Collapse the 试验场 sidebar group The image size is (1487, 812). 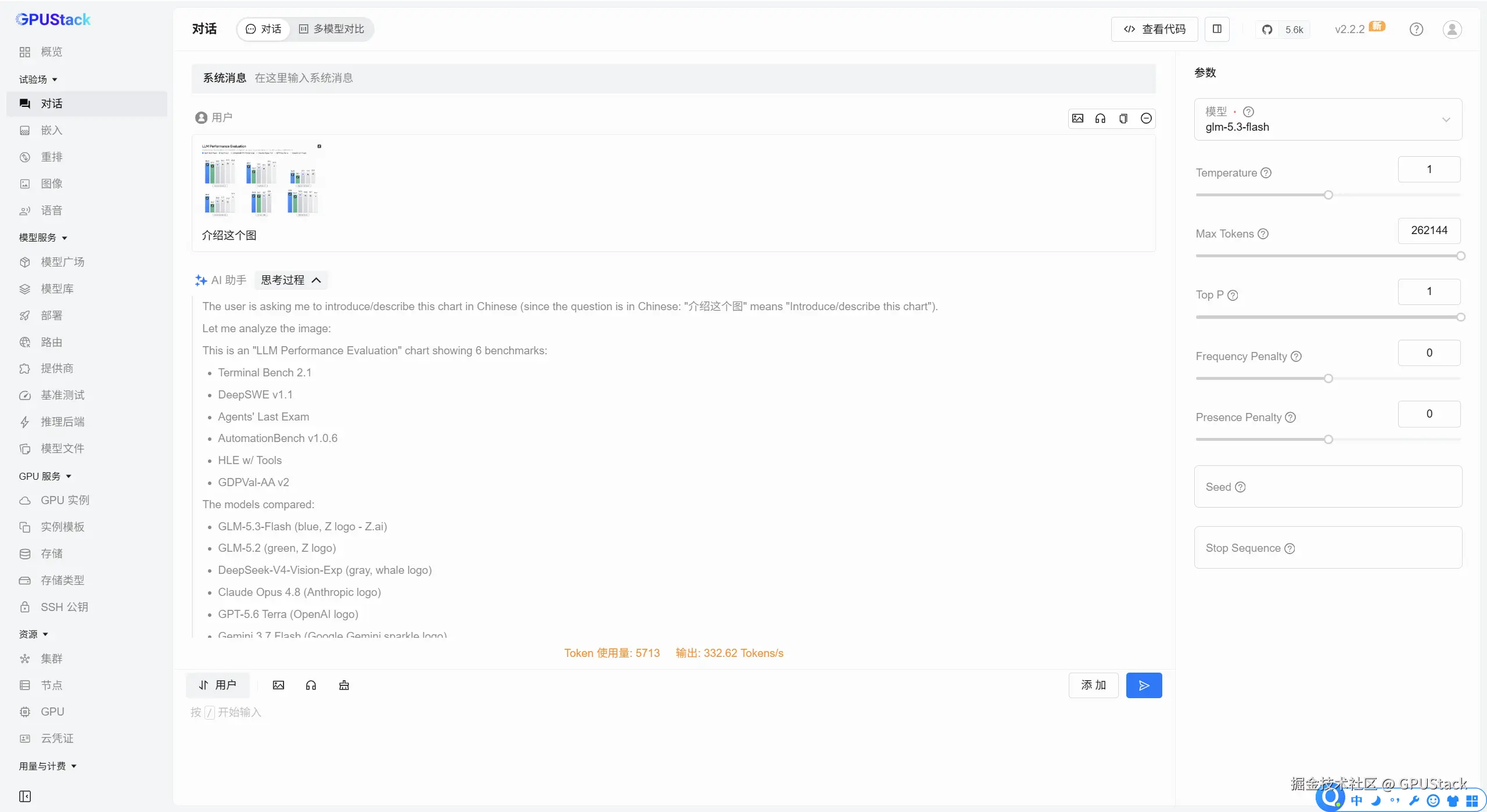(x=38, y=80)
